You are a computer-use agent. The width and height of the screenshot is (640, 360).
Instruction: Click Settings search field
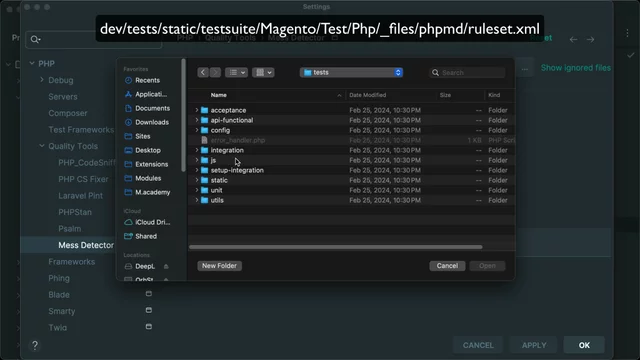(93, 40)
